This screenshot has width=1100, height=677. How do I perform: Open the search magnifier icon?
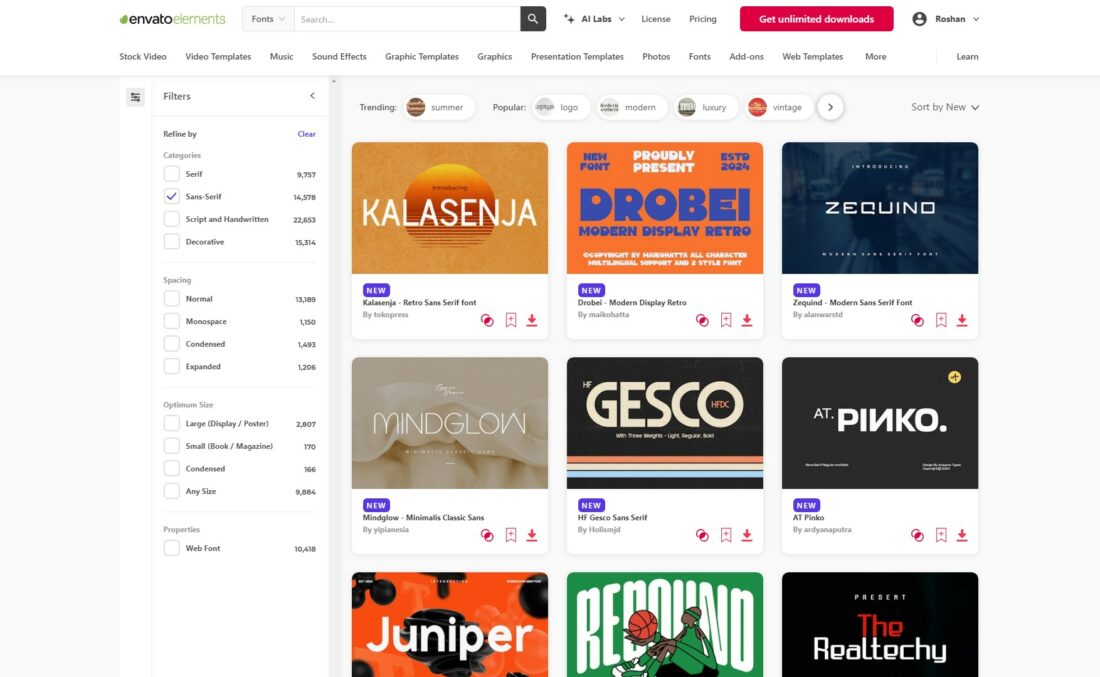tap(532, 18)
